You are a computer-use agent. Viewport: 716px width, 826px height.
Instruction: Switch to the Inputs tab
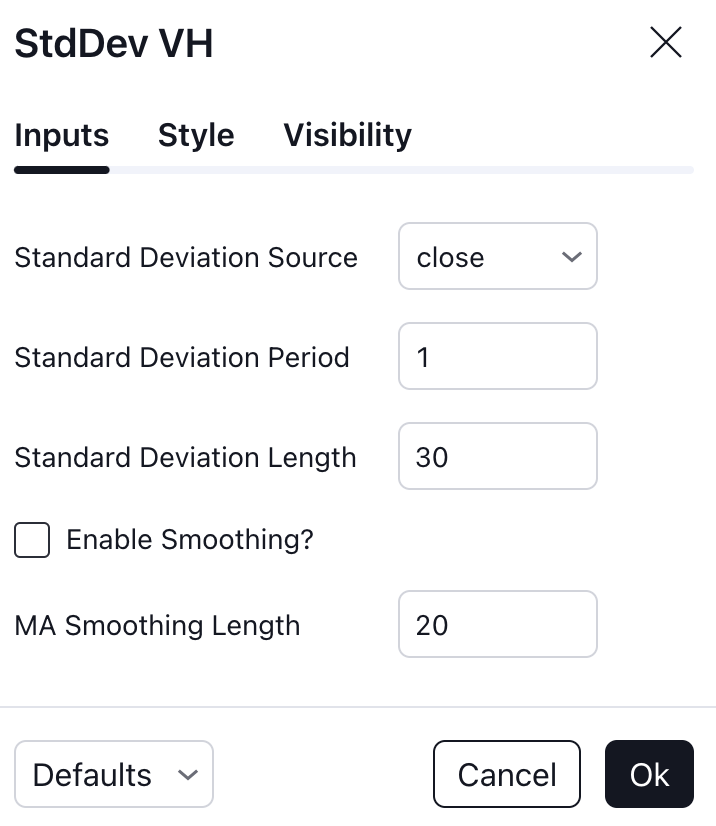click(x=62, y=135)
